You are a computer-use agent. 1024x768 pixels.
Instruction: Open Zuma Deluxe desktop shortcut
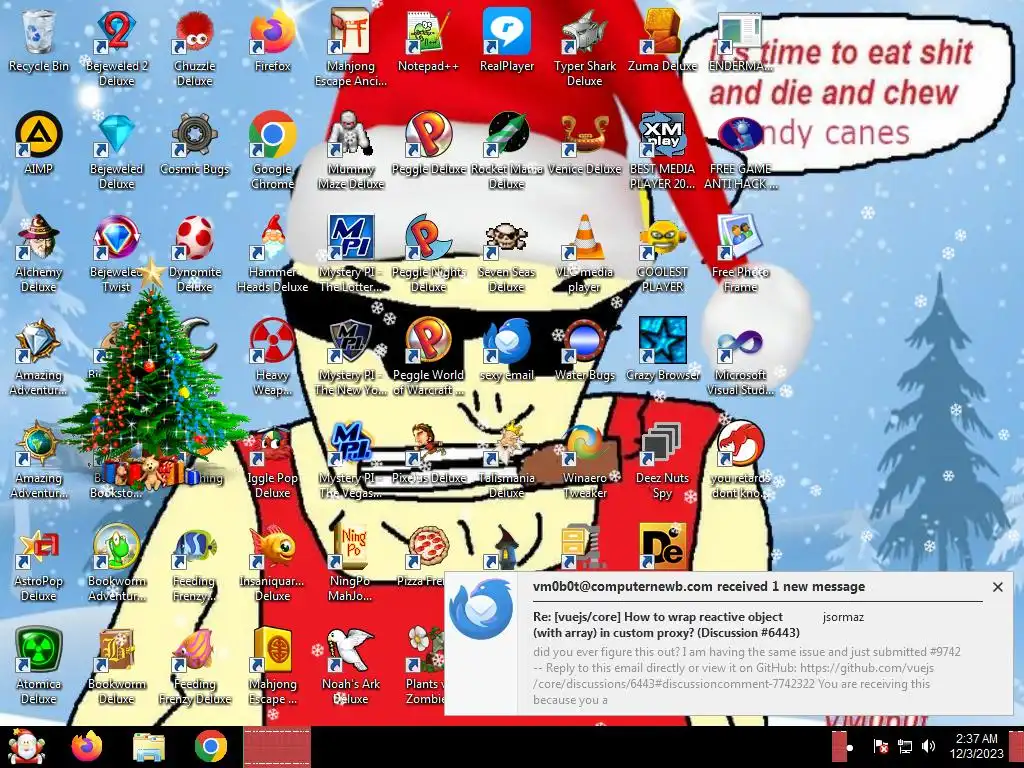point(662,40)
